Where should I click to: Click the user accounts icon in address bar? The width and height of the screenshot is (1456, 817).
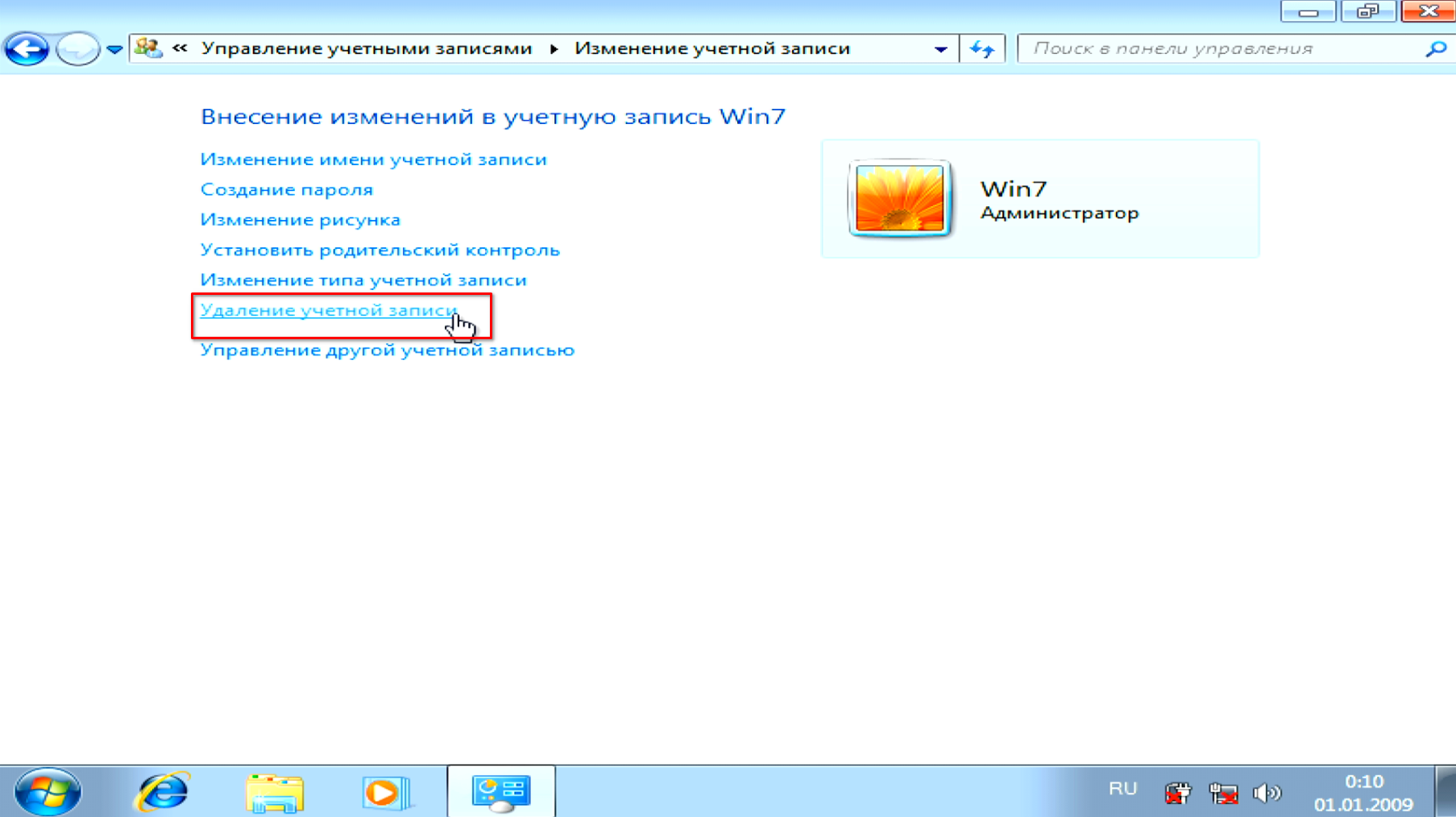coord(148,48)
